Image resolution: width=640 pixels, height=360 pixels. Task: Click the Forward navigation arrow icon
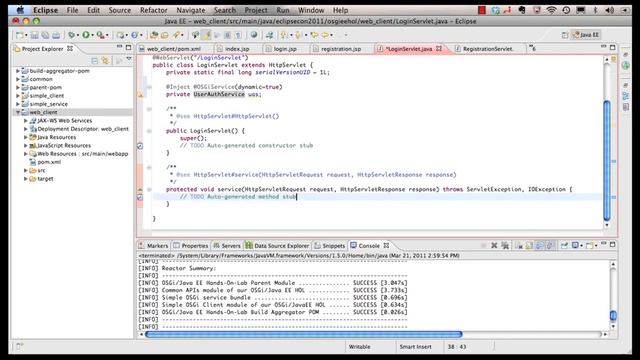(x=340, y=35)
